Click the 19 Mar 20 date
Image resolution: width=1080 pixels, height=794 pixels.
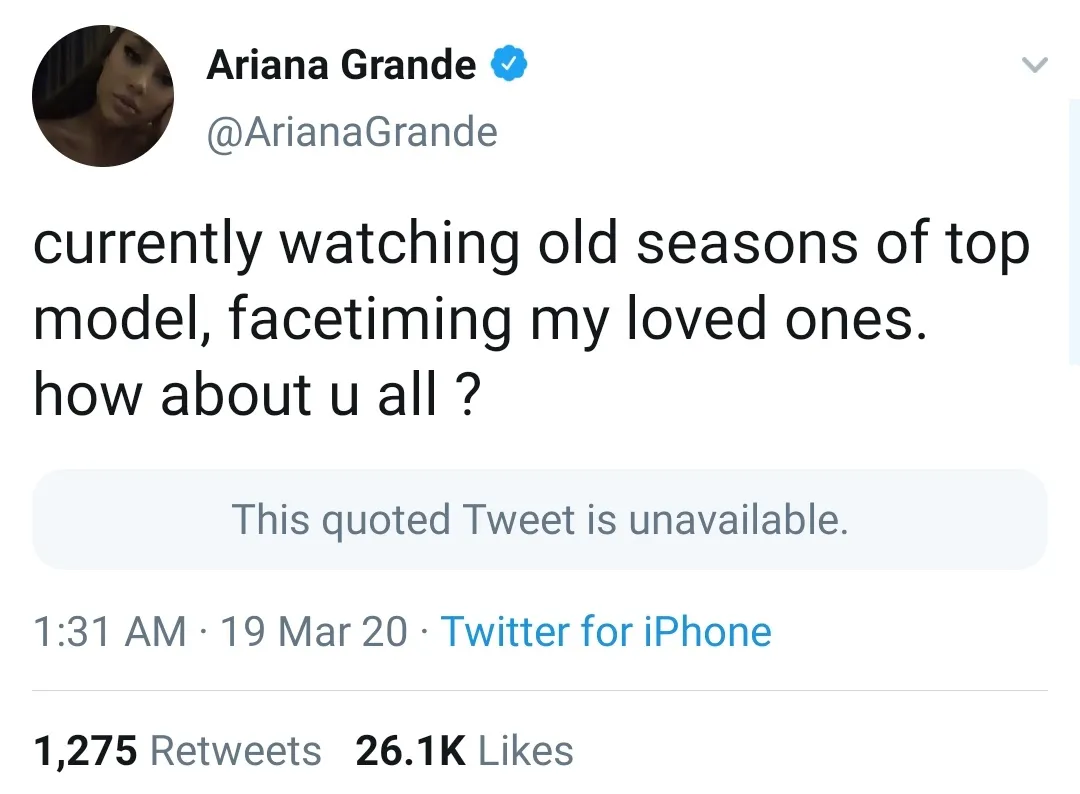point(313,632)
